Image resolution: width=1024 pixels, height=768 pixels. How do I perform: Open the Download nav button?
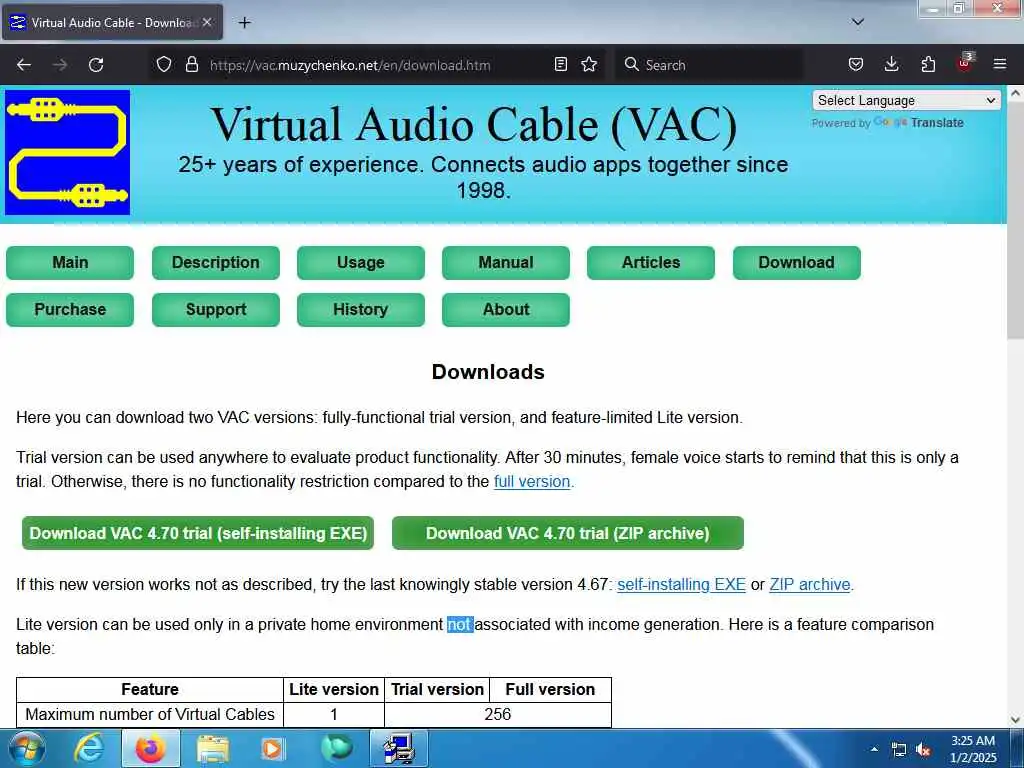[797, 263]
